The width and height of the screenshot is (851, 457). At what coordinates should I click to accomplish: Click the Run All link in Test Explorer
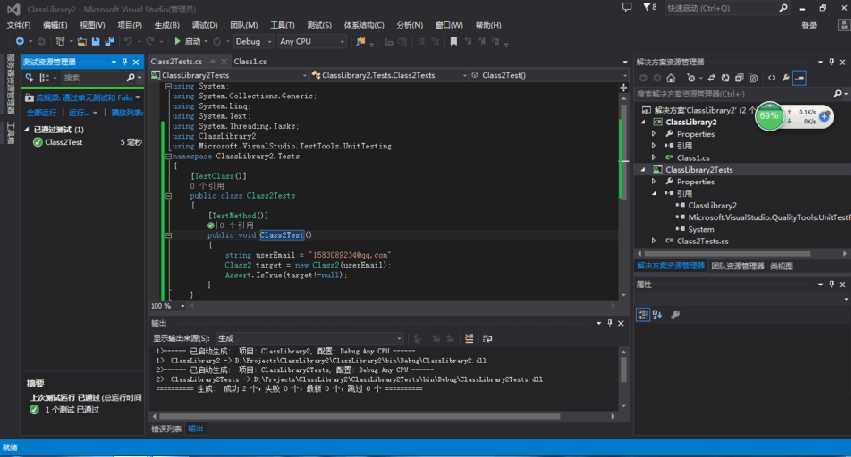click(41, 112)
